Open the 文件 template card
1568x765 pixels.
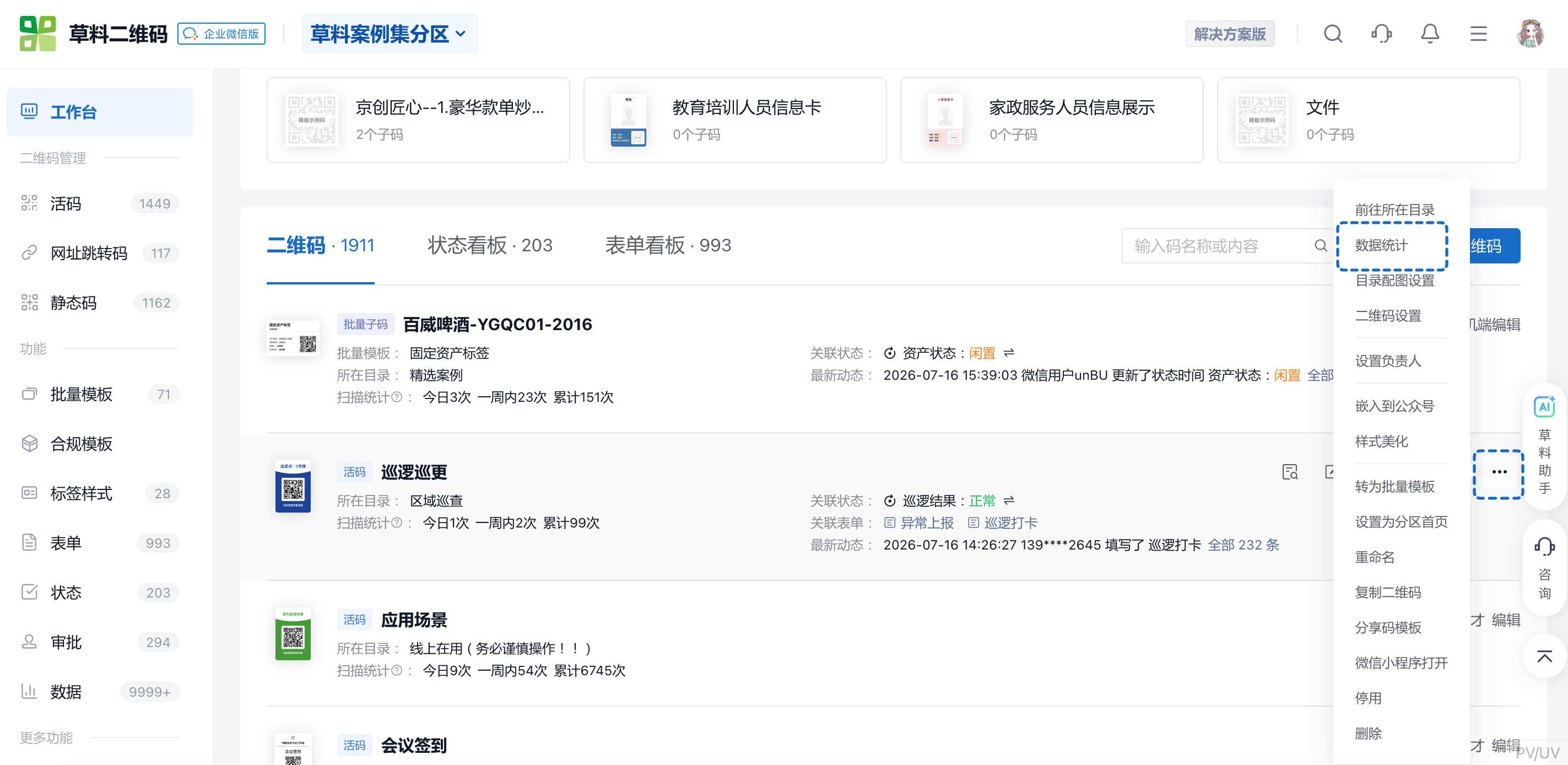[1369, 120]
